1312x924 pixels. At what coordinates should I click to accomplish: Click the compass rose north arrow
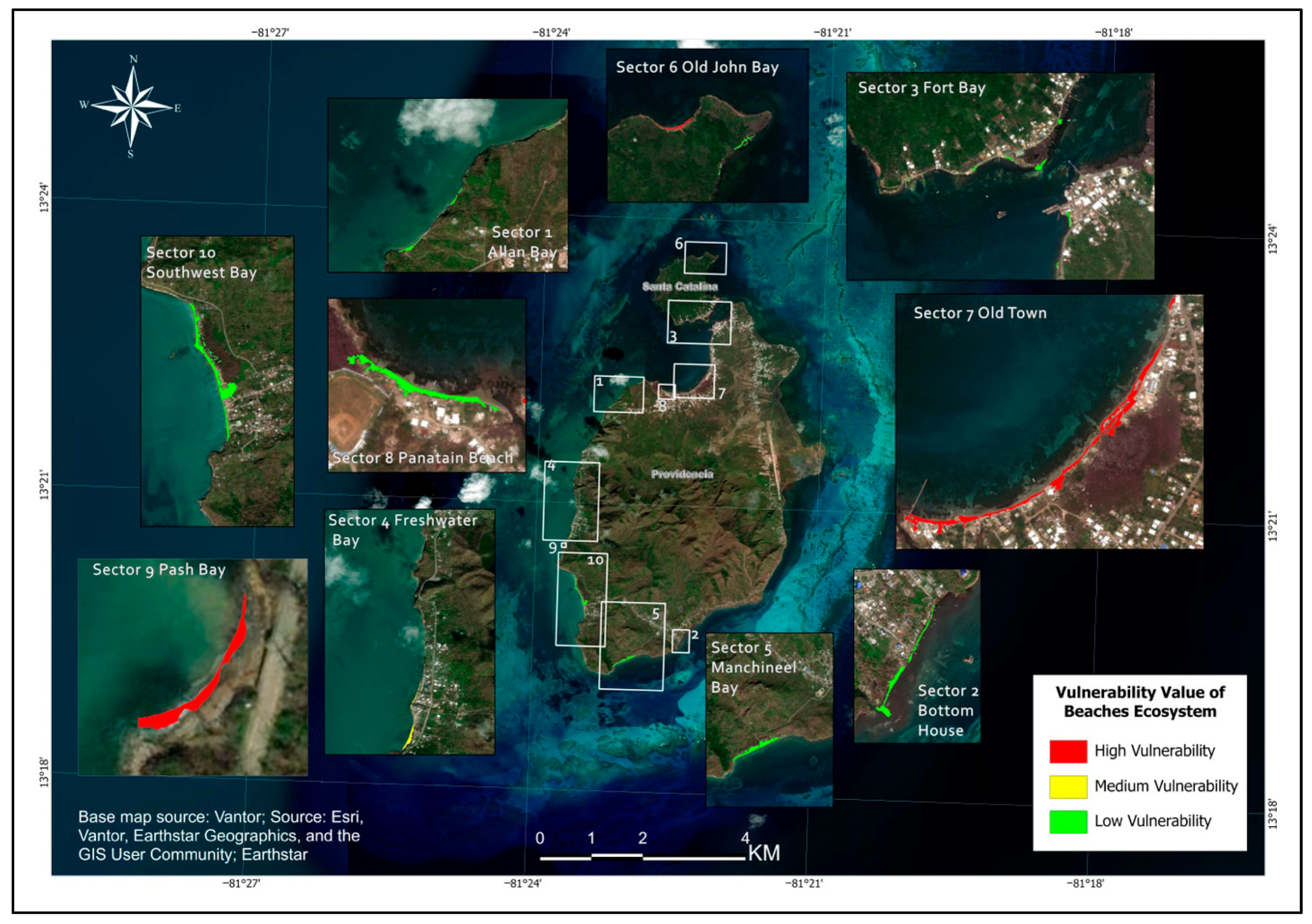point(133,83)
